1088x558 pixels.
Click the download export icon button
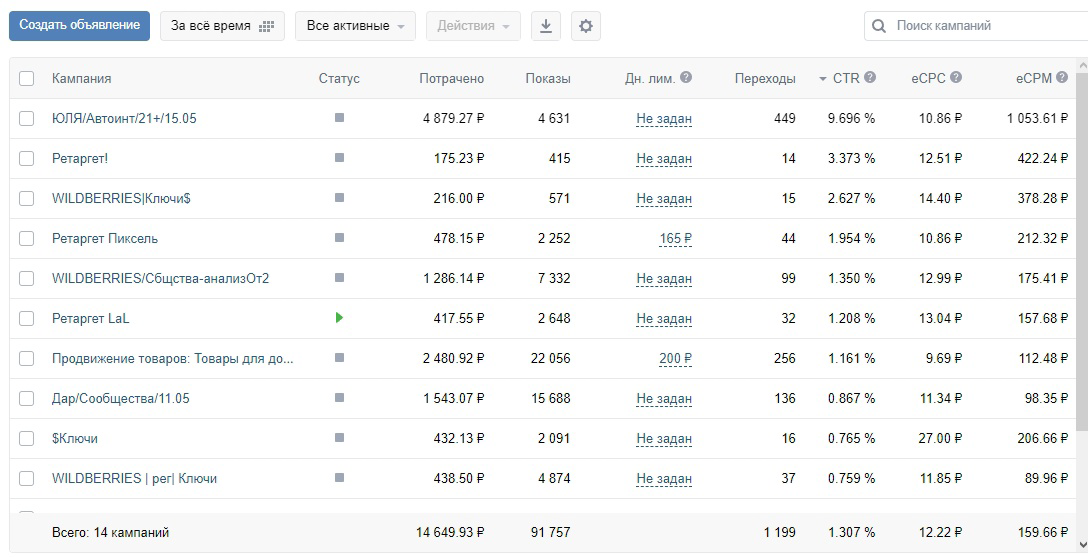(546, 26)
